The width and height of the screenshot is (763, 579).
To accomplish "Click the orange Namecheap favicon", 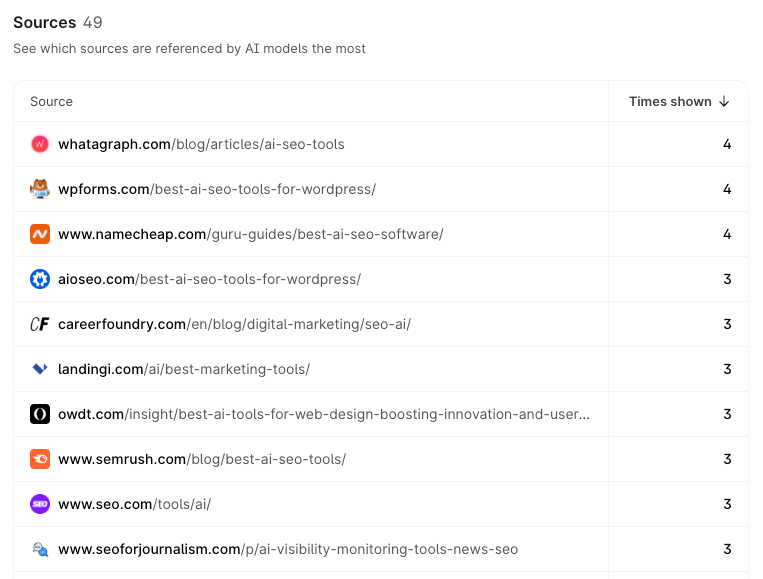I will (x=40, y=234).
